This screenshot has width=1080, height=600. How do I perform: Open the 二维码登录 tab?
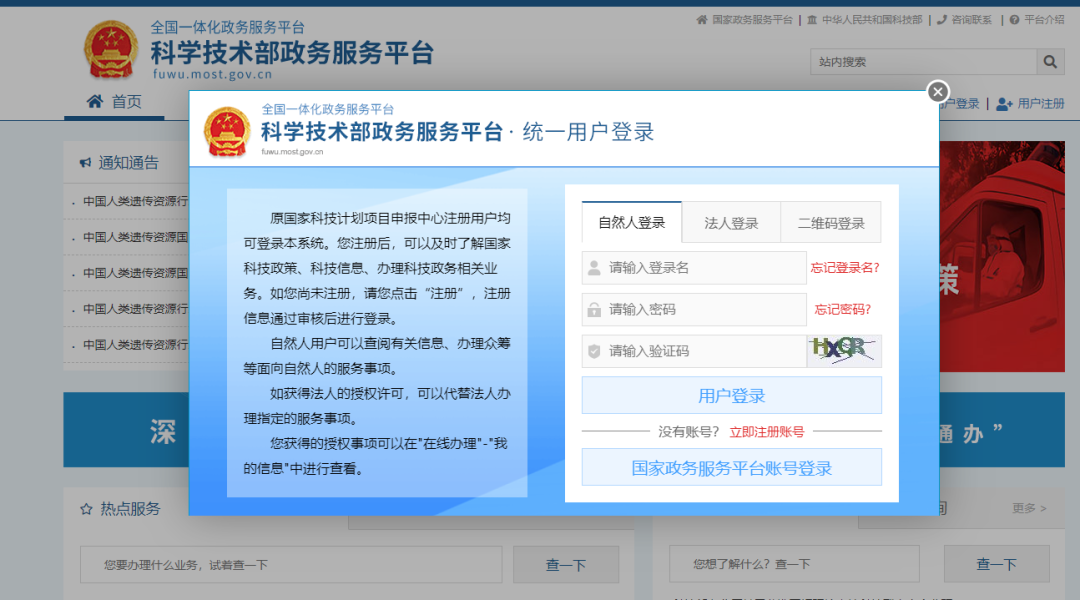[831, 222]
